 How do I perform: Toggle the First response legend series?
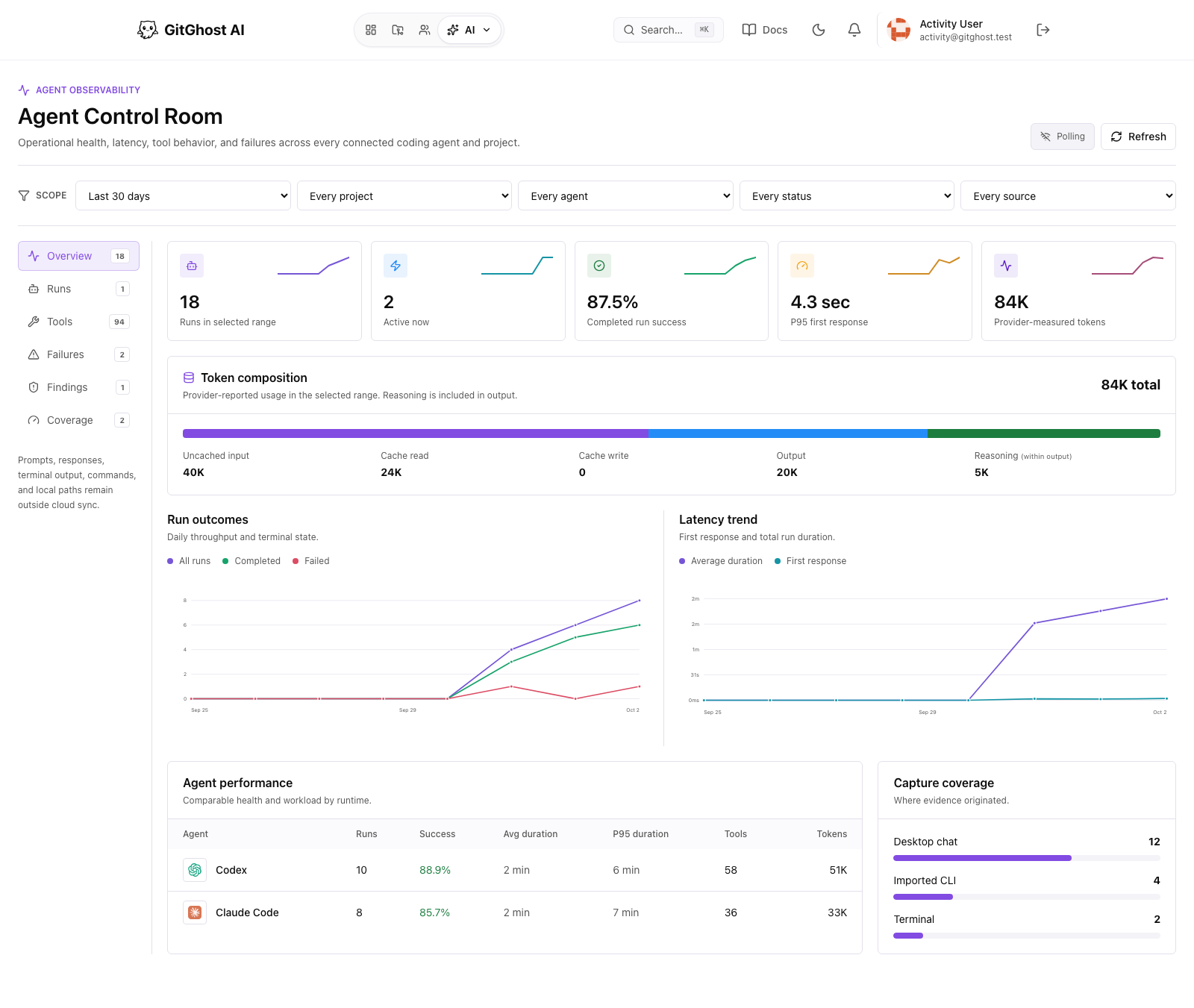810,561
